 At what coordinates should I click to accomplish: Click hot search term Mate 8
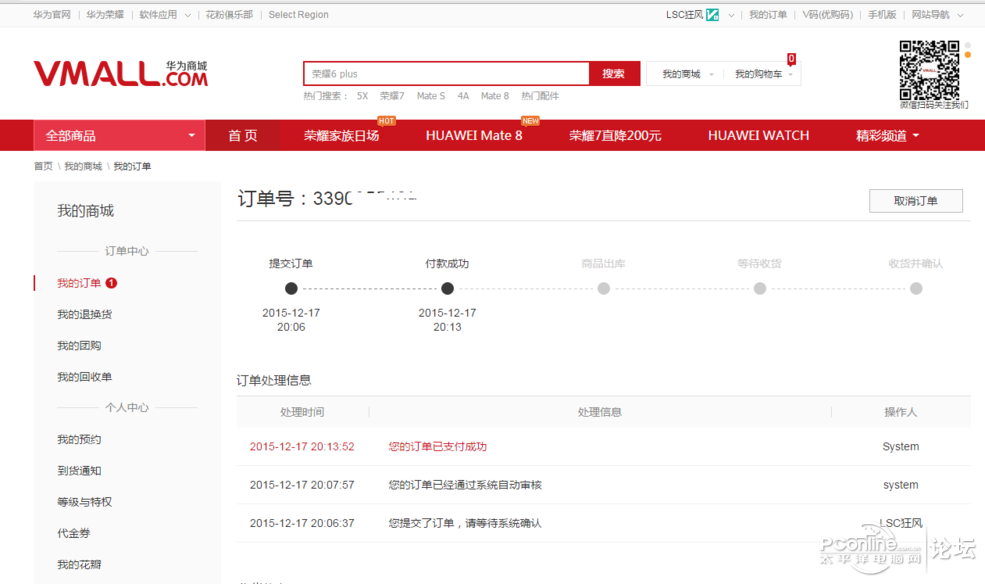click(495, 96)
